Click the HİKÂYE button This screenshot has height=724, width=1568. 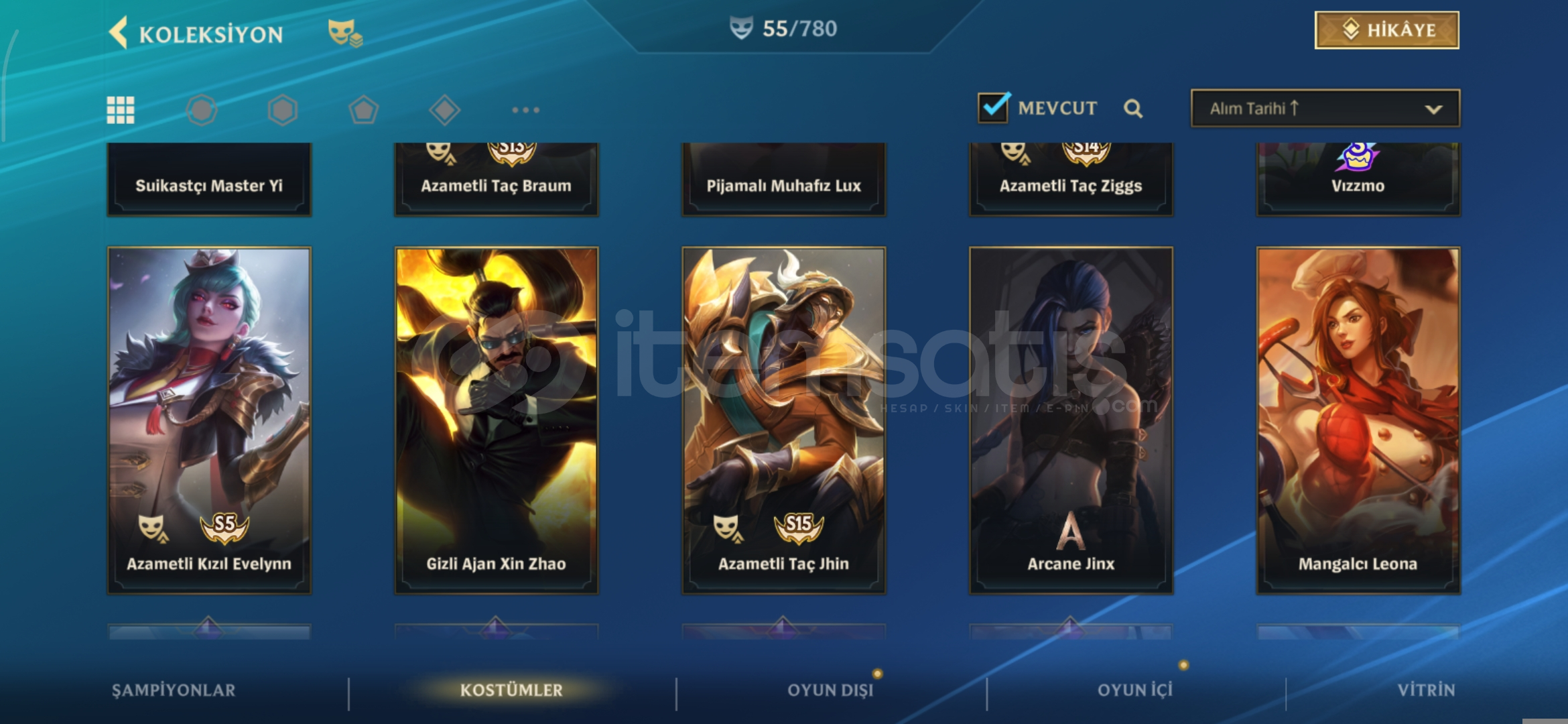pyautogui.click(x=1386, y=30)
